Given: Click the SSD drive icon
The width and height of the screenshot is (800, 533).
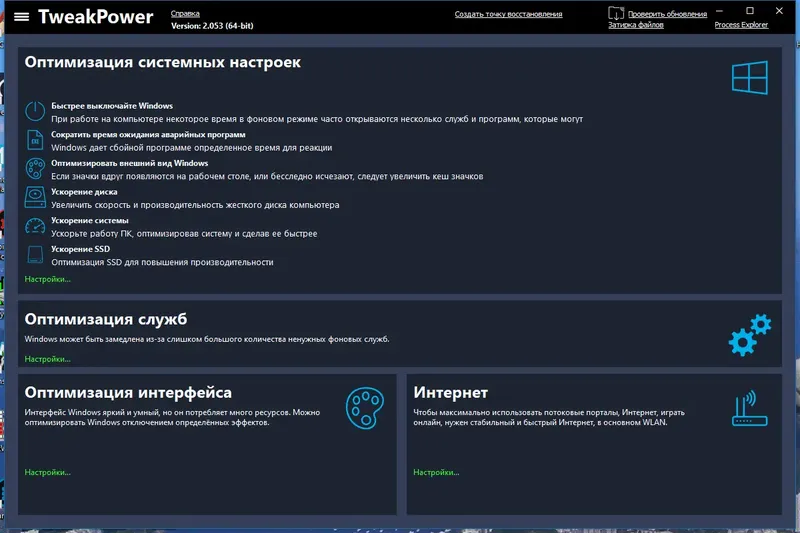Looking at the screenshot, I should pyautogui.click(x=35, y=255).
